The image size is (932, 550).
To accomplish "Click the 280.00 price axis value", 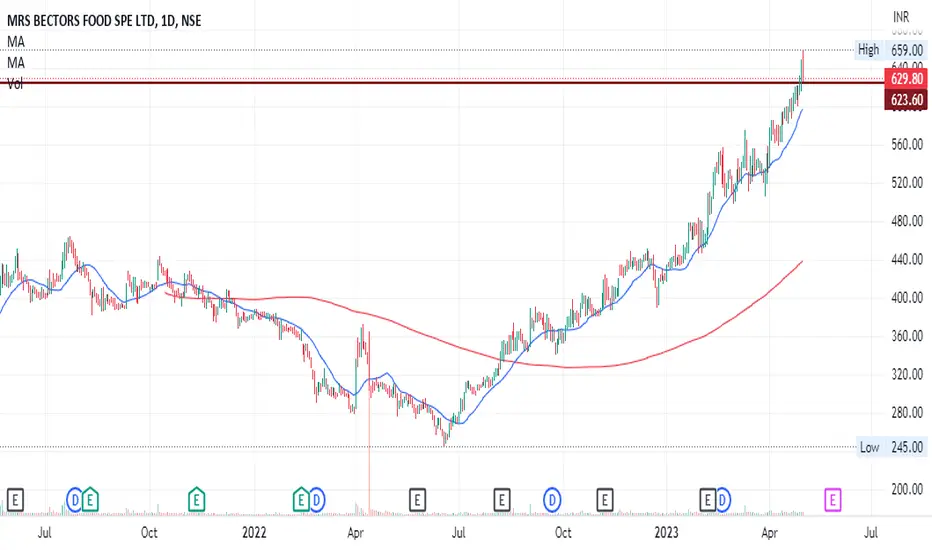I will tap(907, 412).
